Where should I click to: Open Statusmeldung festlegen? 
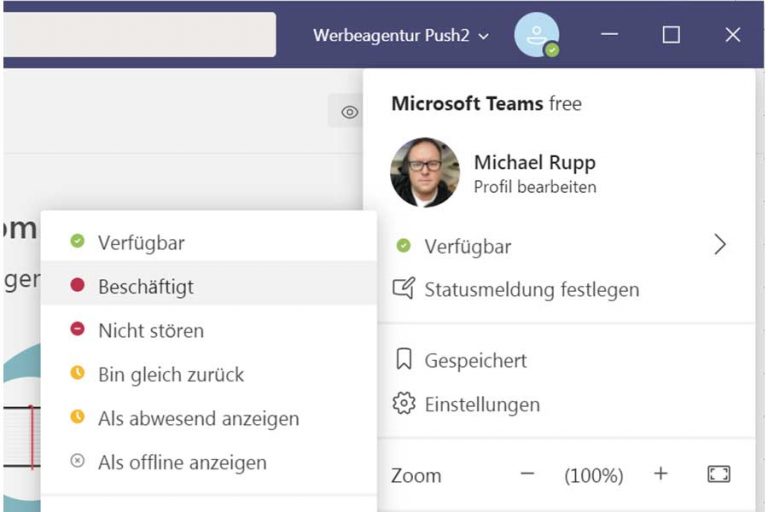(x=560, y=290)
